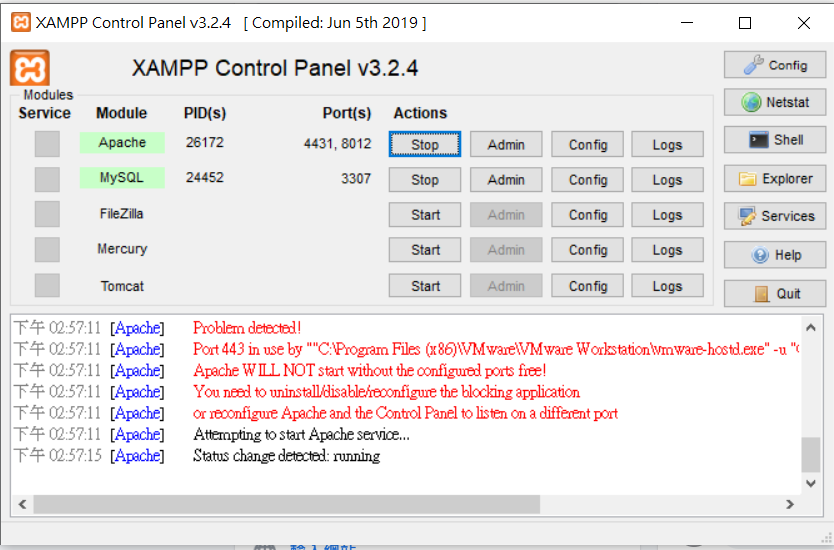Click the green MySQL module label

[x=122, y=178]
